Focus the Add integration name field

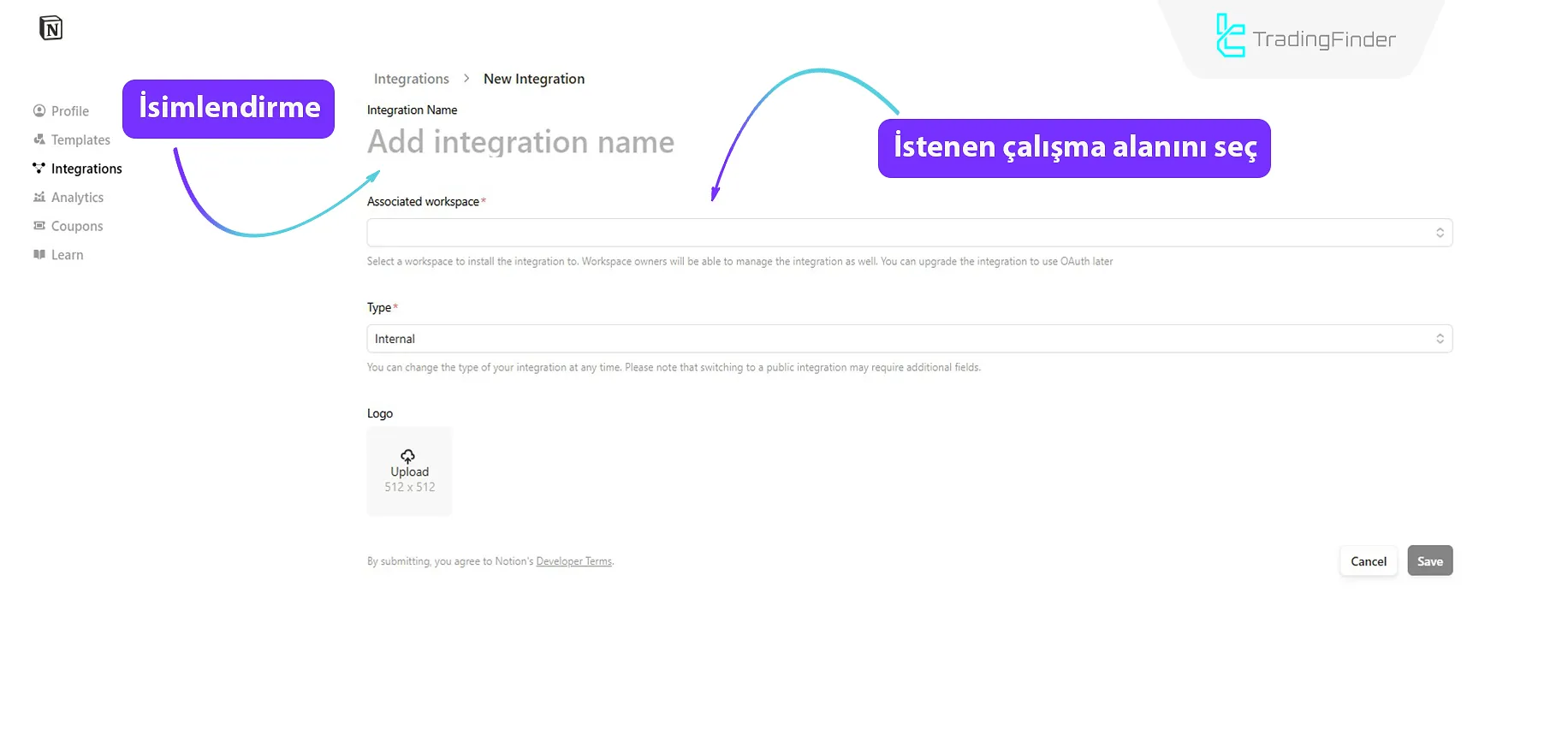pyautogui.click(x=520, y=142)
